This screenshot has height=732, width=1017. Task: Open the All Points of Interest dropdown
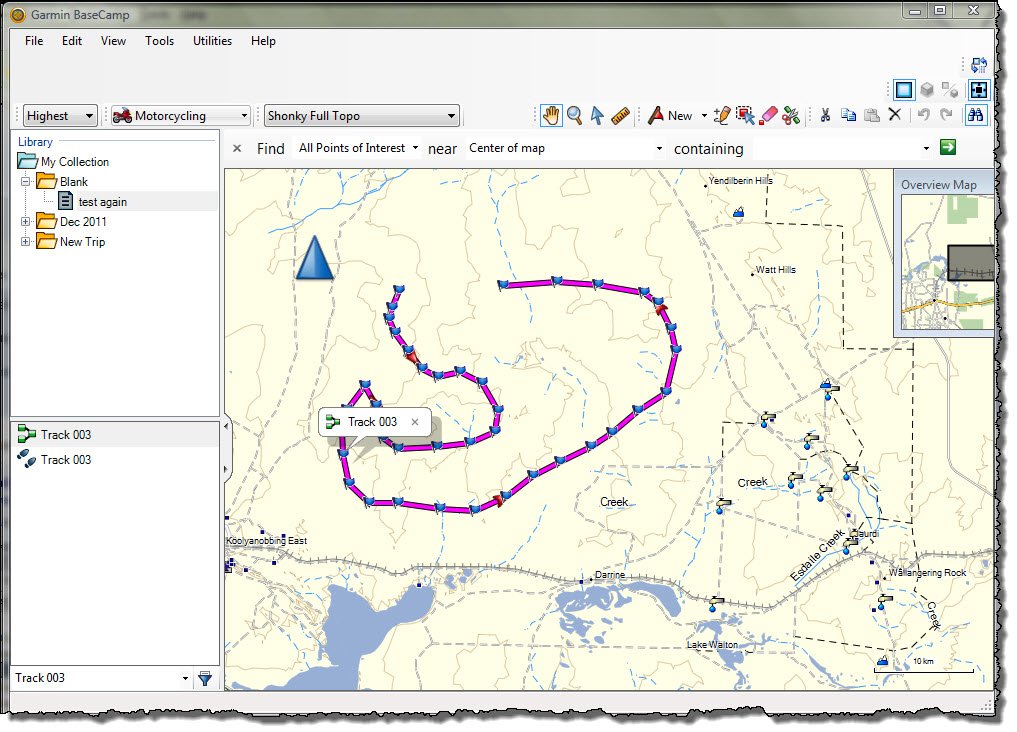pos(358,148)
